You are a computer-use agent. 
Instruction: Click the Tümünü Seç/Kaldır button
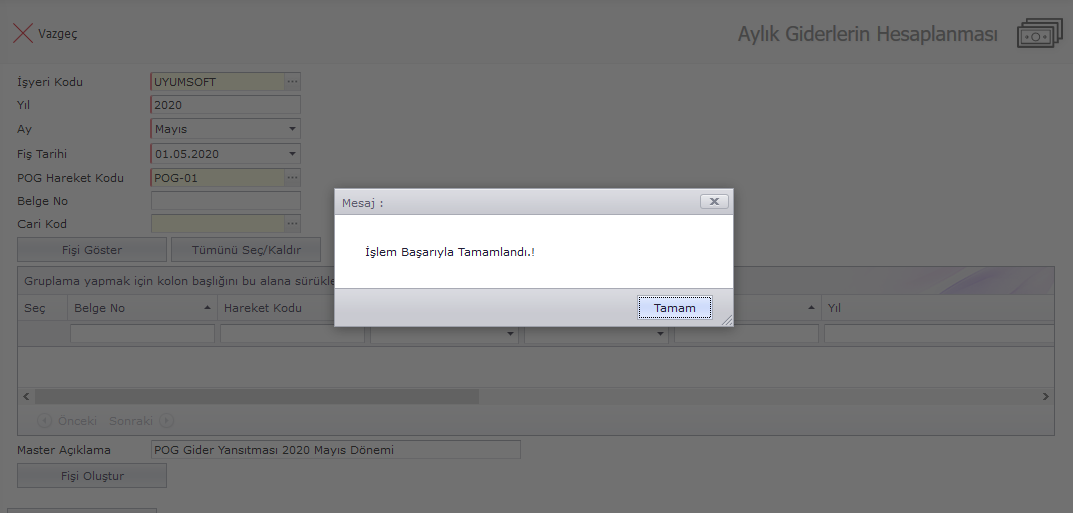pos(246,249)
